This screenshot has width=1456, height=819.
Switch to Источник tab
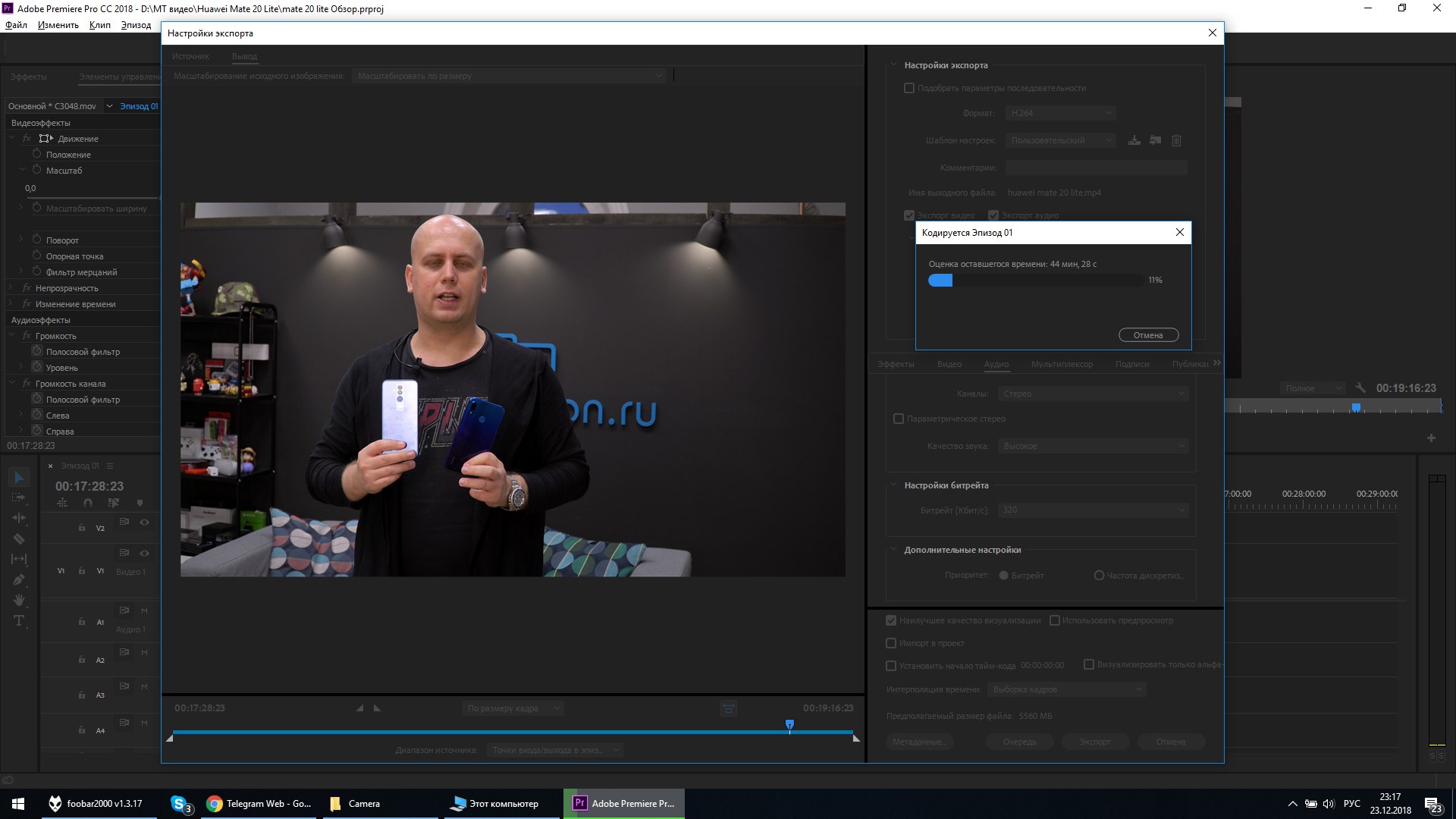[190, 56]
